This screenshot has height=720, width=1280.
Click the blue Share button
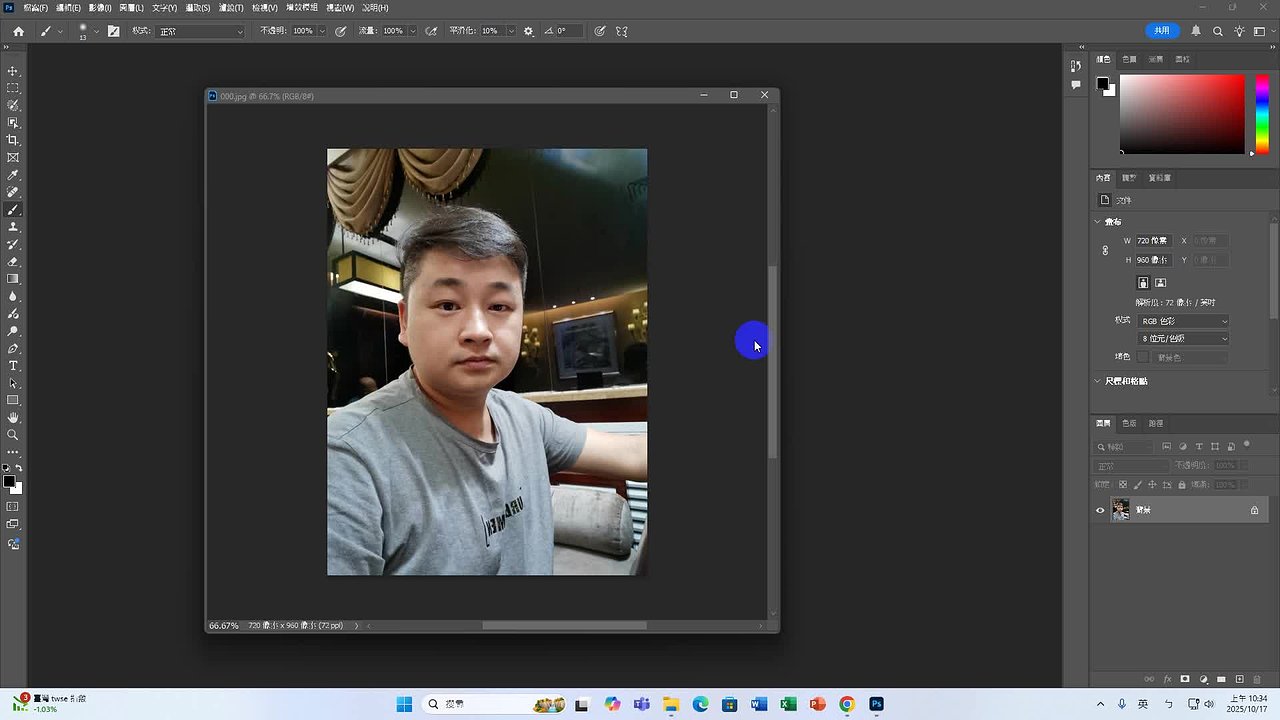click(x=1162, y=31)
